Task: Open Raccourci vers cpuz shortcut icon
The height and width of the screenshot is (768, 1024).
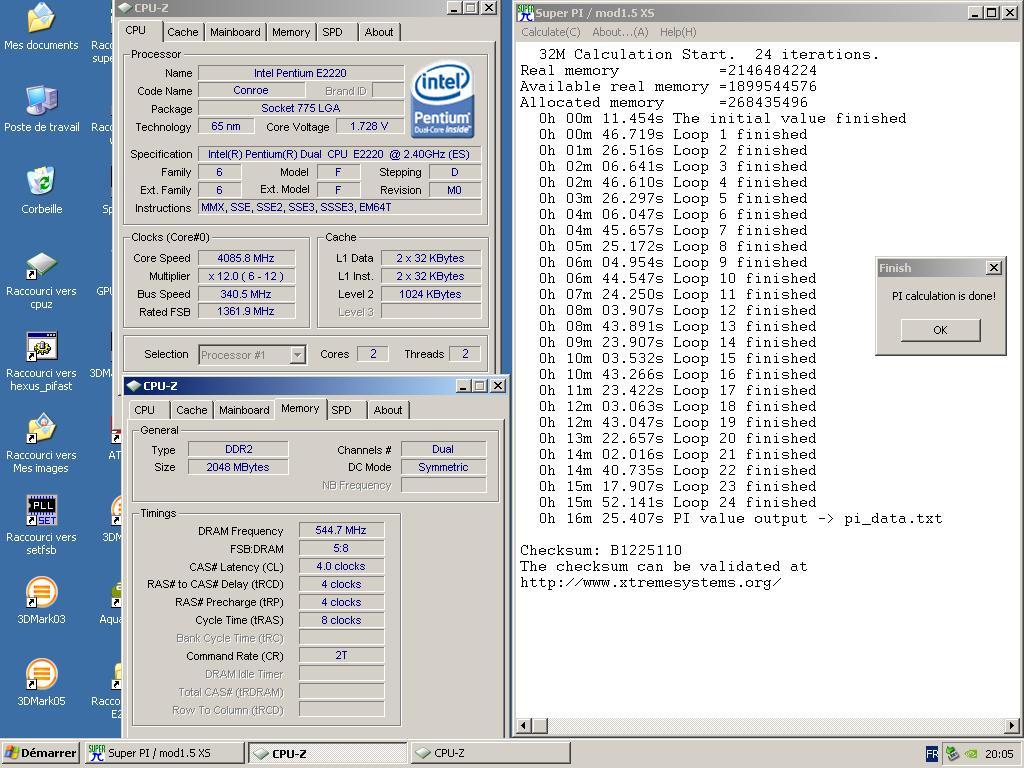Action: [x=41, y=264]
